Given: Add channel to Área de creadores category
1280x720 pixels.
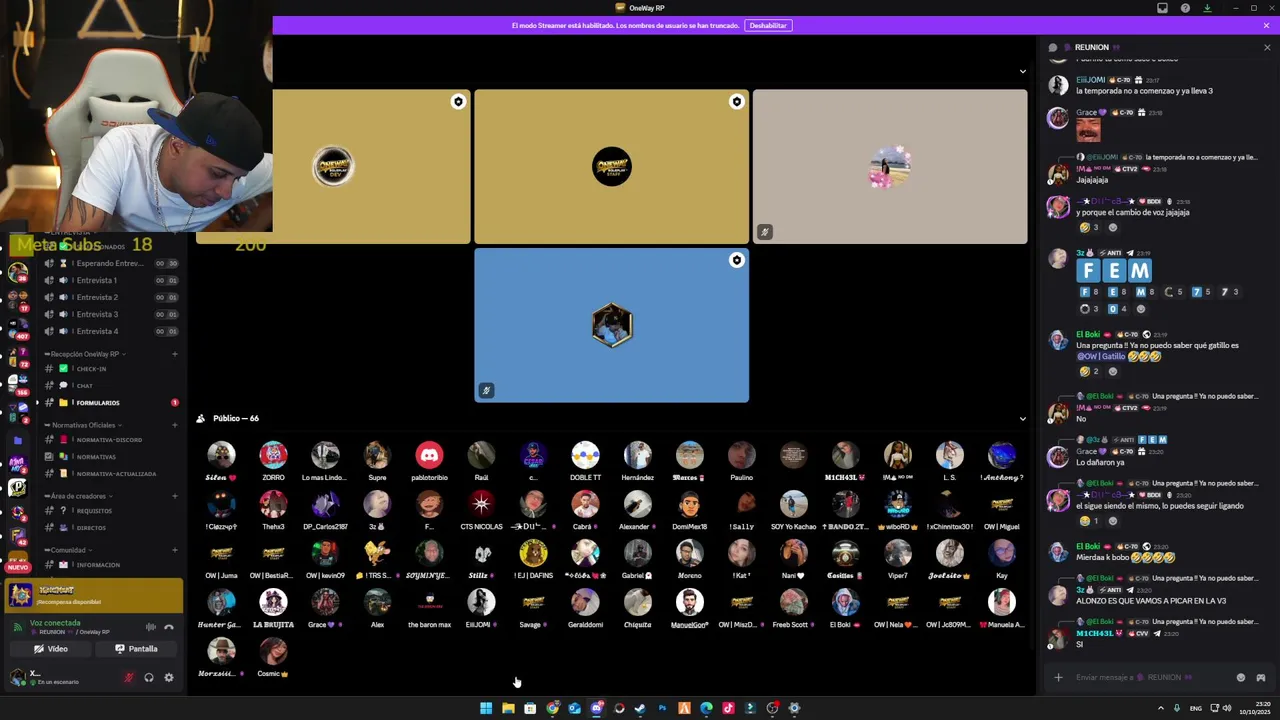Looking at the screenshot, I should tap(174, 496).
